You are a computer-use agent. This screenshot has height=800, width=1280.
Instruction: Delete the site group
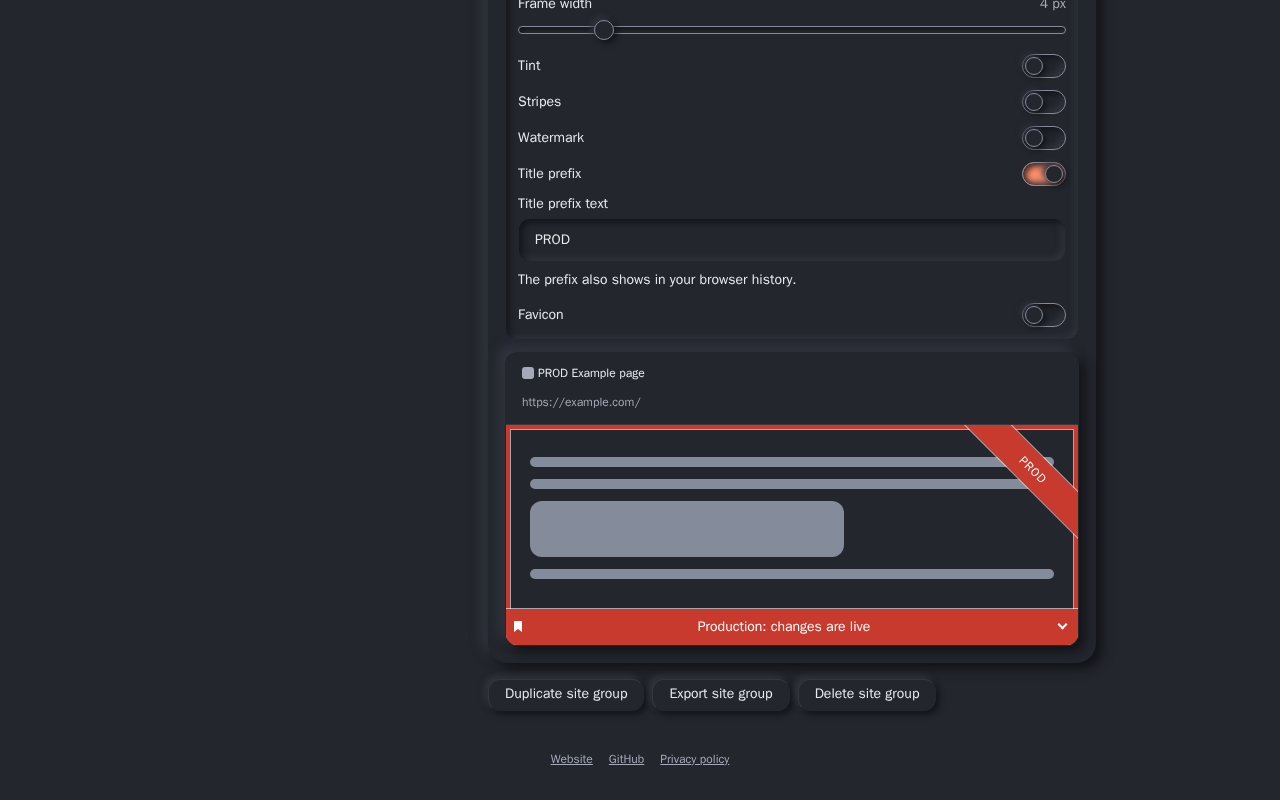[x=867, y=694]
